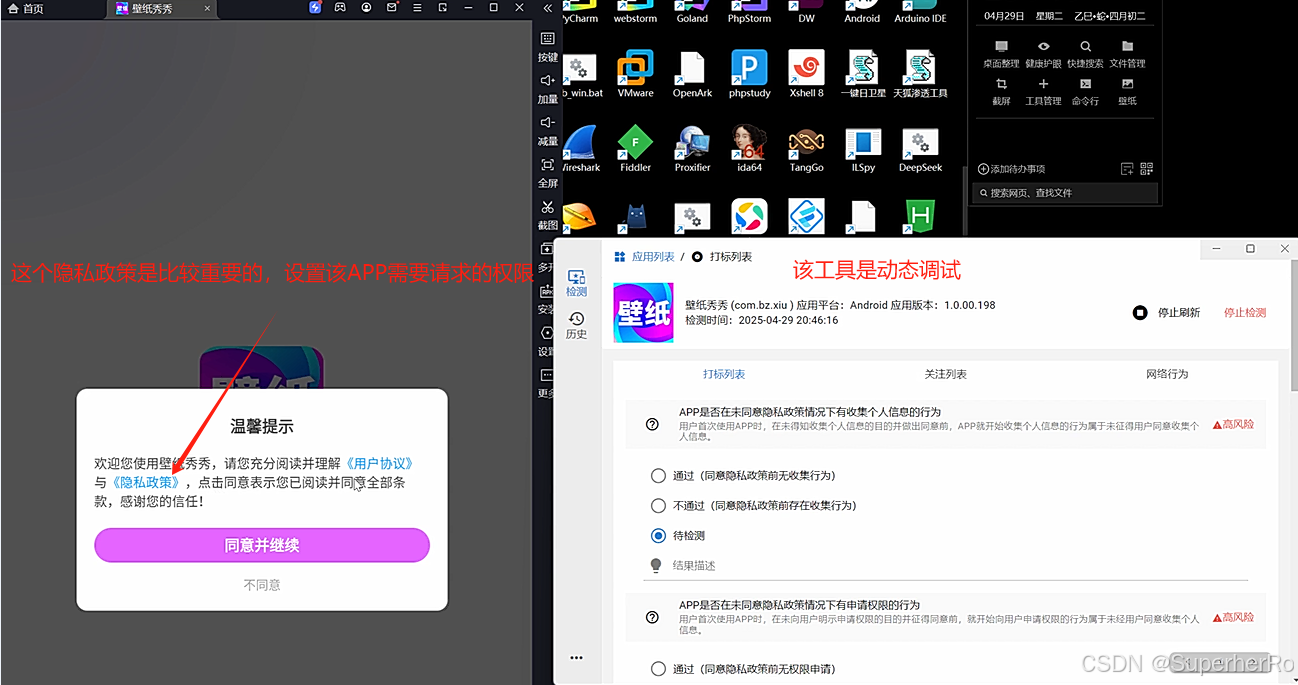Open the gamepad icon in emulator titlebar
The image size is (1298, 685).
[x=340, y=7]
